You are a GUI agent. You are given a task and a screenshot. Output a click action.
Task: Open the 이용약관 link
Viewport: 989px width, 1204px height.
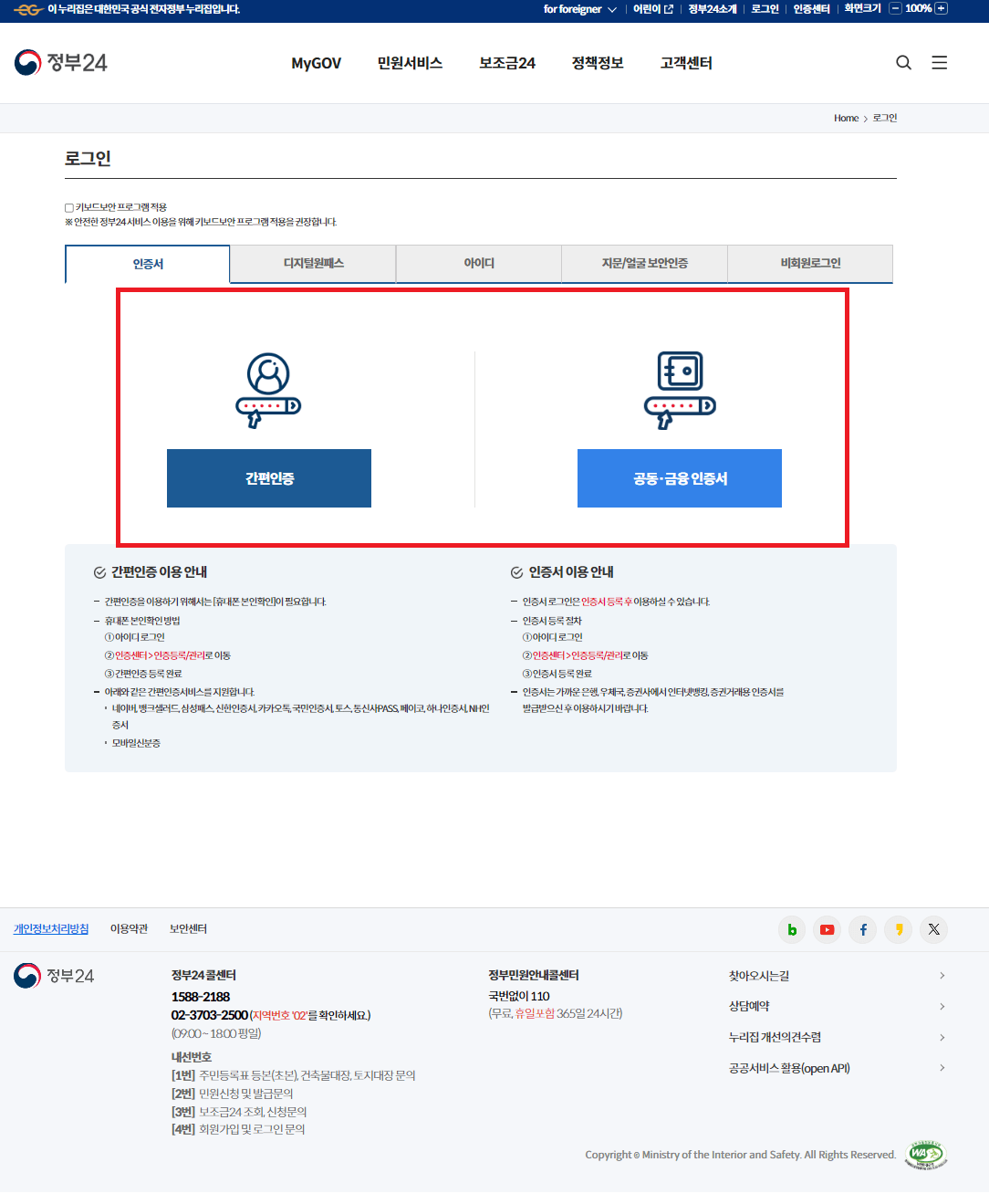click(129, 928)
